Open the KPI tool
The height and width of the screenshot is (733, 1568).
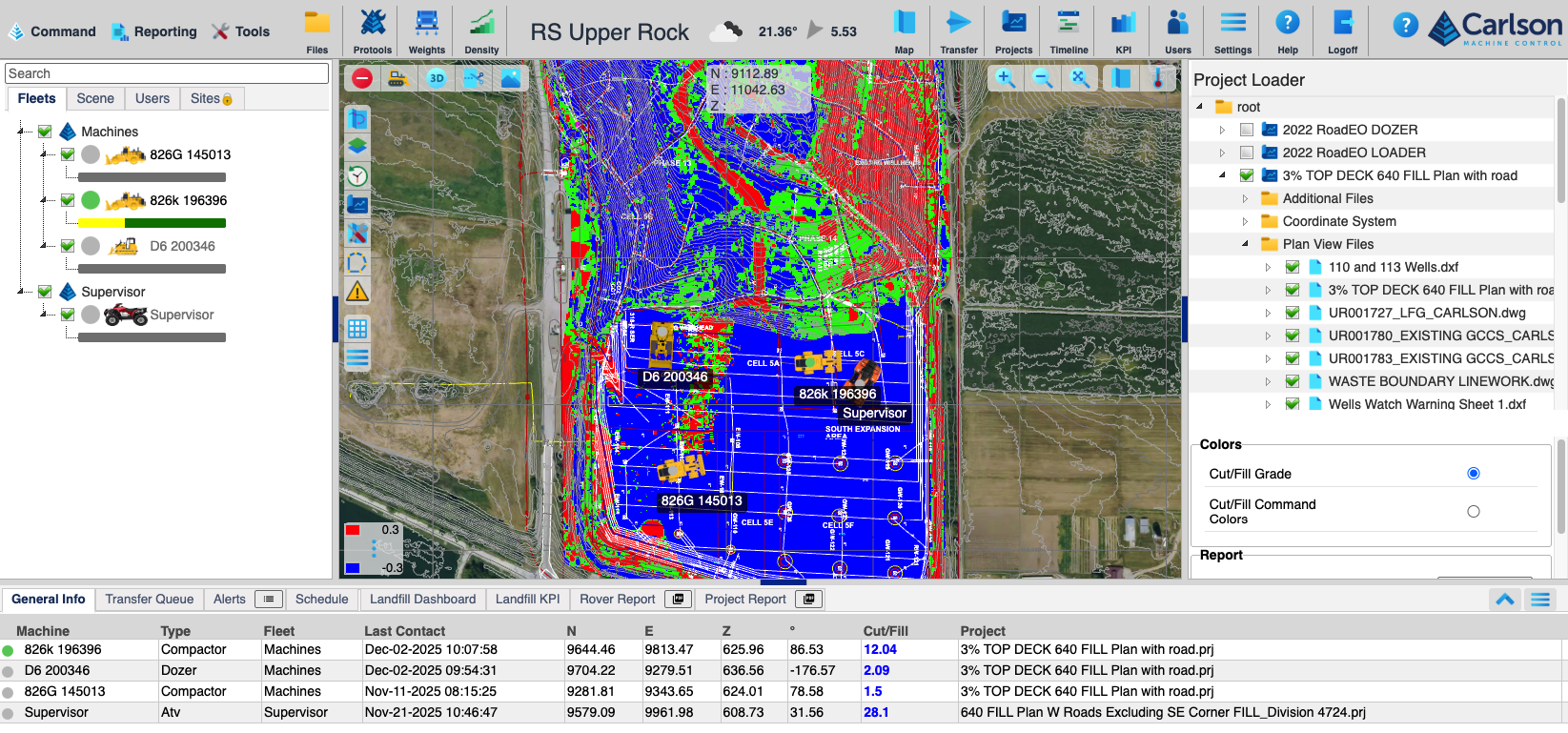point(1124,31)
